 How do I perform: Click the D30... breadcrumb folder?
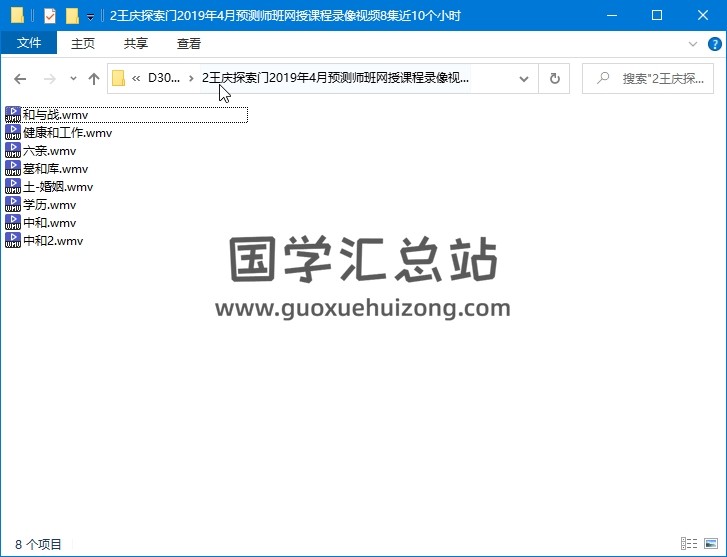[163, 78]
